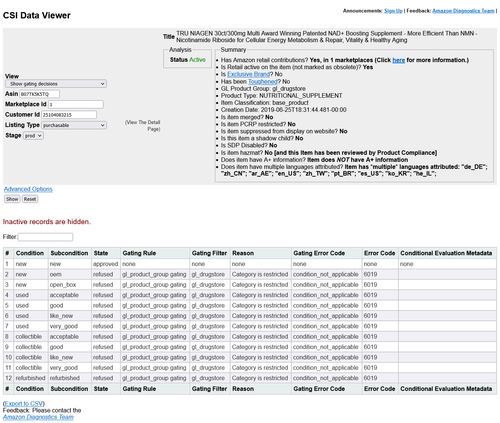Open the Toughened link
This screenshot has width=500, height=423.
tap(263, 81)
